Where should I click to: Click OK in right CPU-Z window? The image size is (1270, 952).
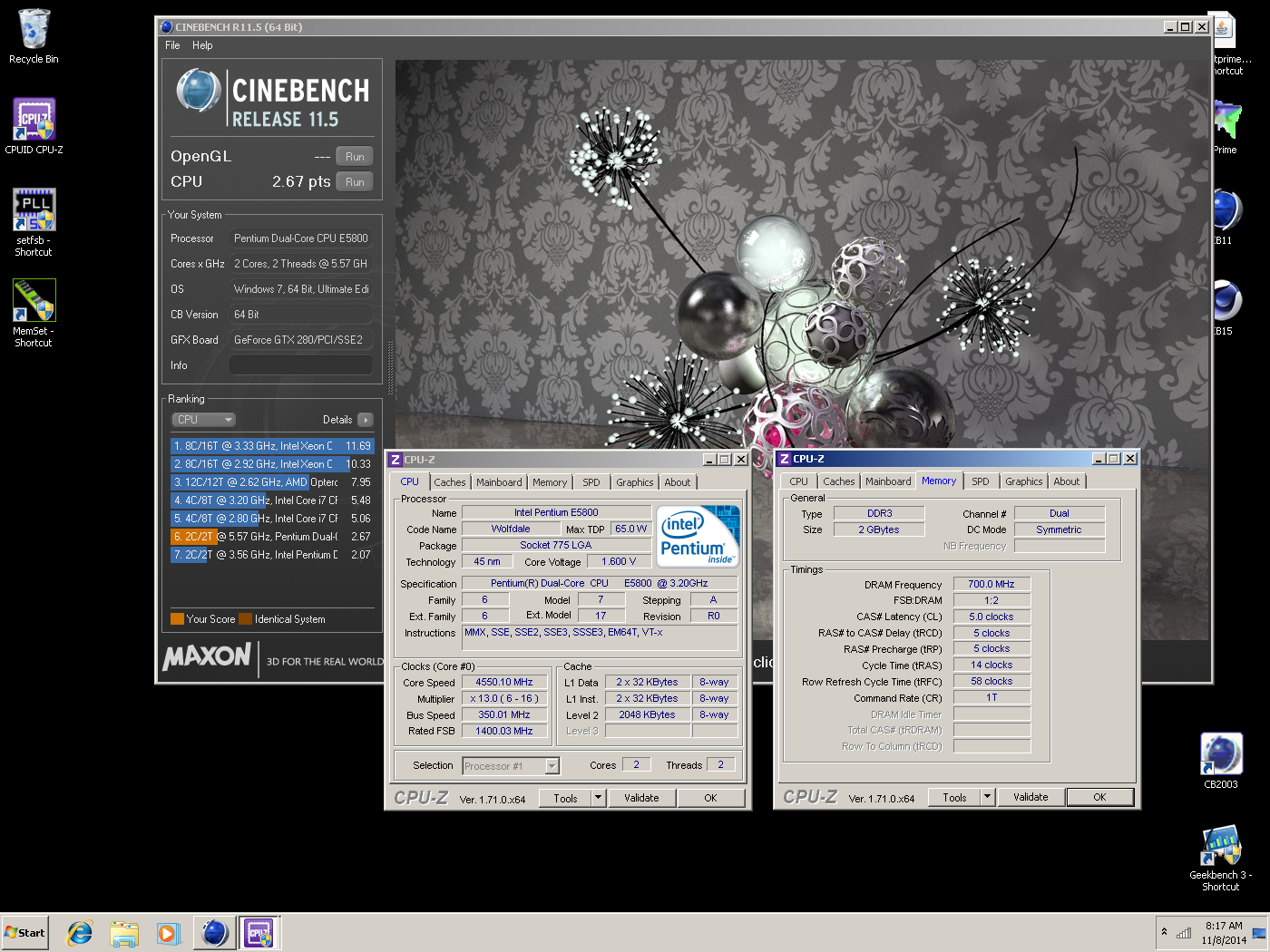coord(1099,798)
